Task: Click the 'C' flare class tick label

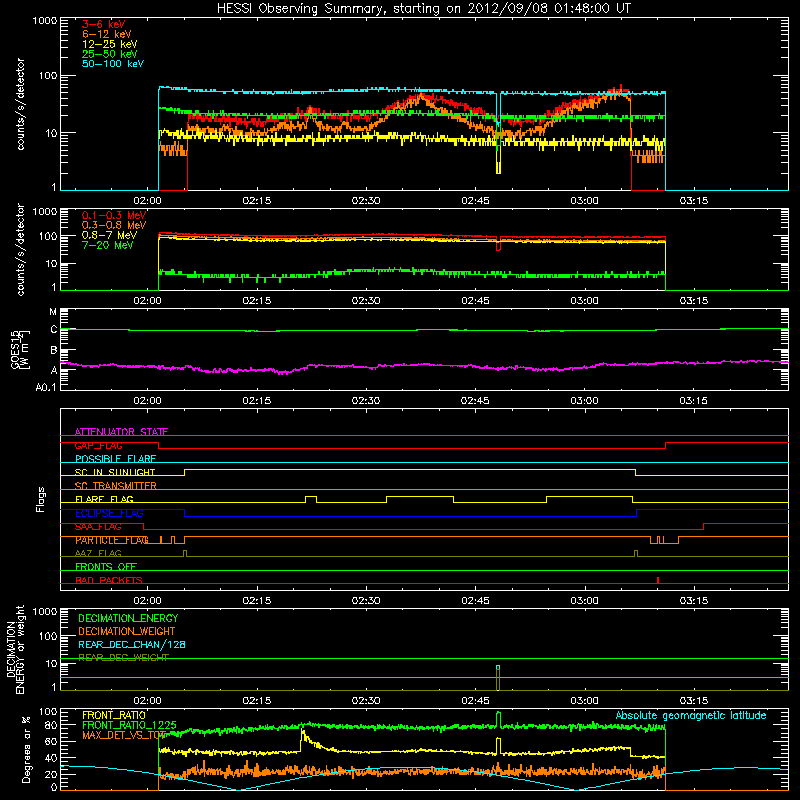Action: click(x=54, y=330)
